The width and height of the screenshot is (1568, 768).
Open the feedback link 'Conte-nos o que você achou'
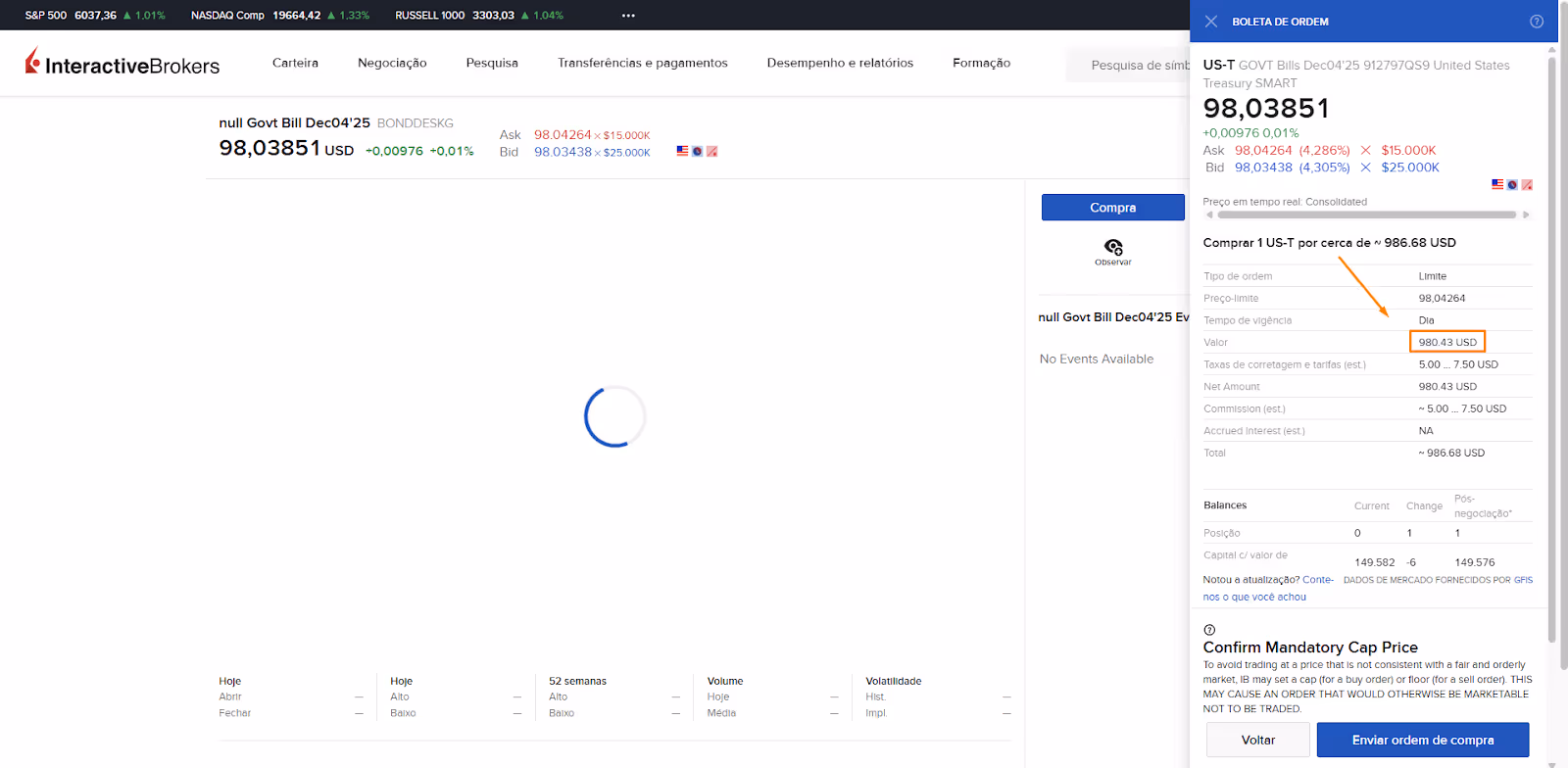[1269, 588]
